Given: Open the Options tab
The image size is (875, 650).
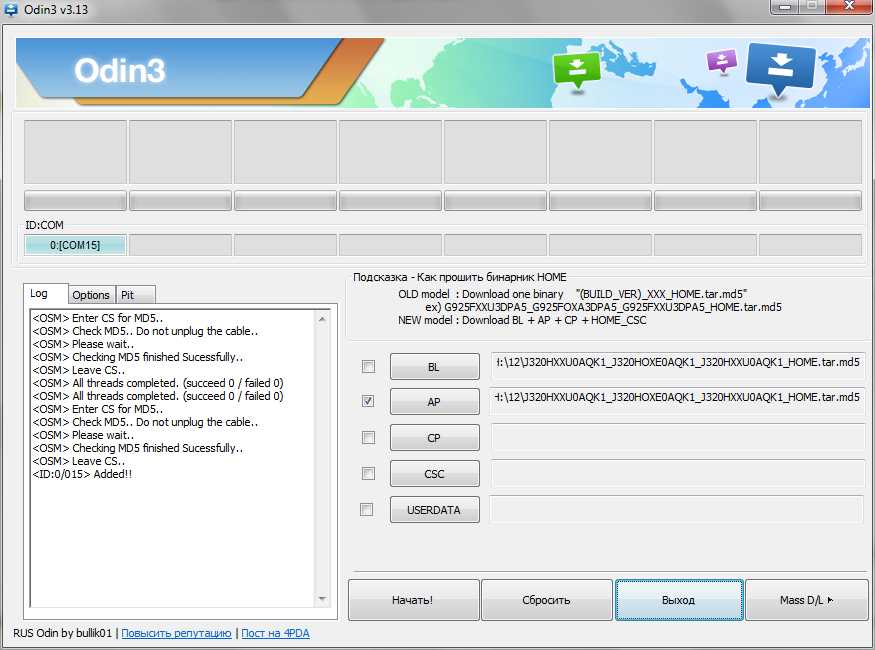Looking at the screenshot, I should click(x=92, y=295).
